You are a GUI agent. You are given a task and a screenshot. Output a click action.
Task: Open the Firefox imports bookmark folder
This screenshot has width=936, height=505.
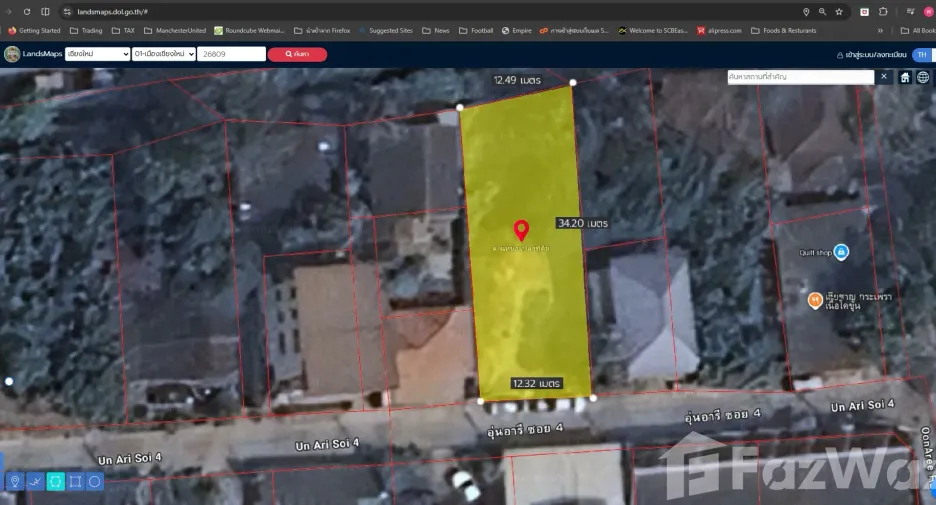[x=322, y=30]
